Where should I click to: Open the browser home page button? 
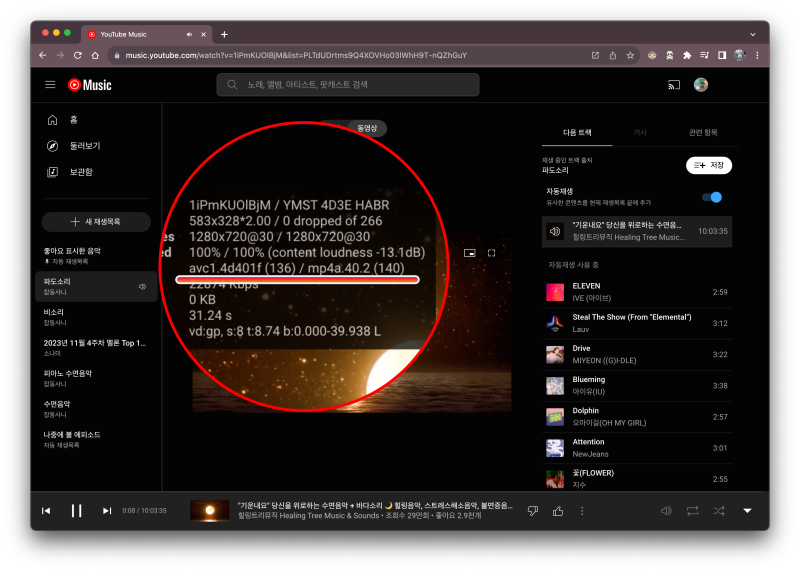(95, 55)
